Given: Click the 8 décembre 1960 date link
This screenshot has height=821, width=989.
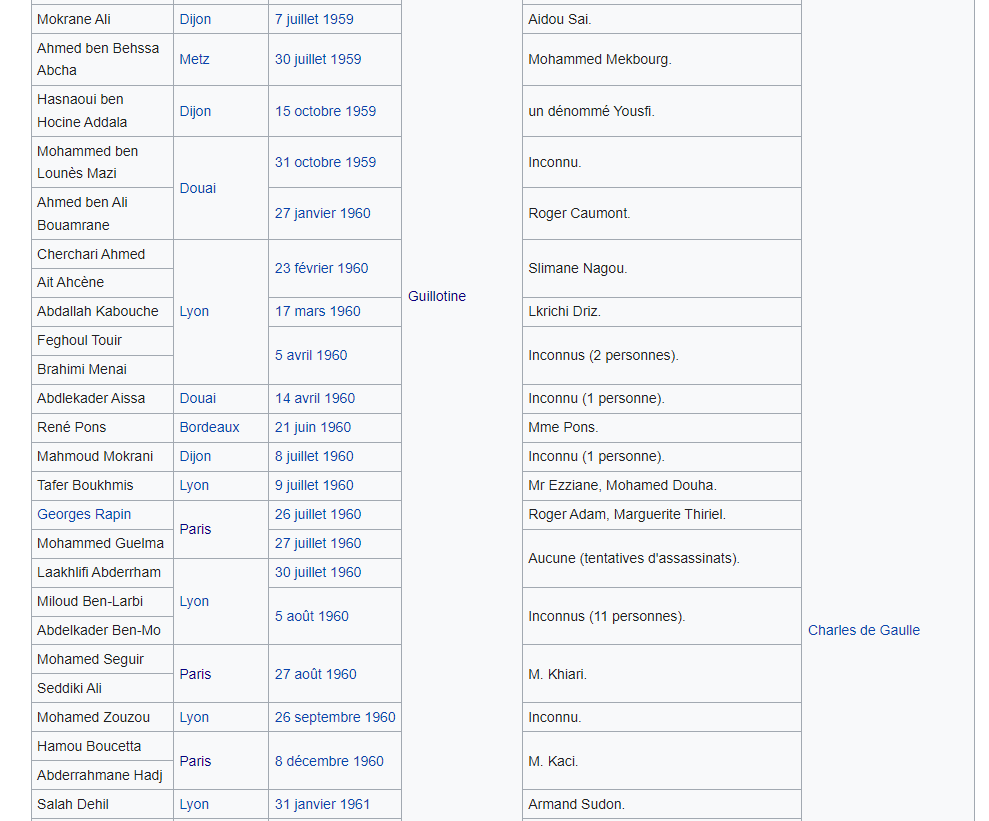Looking at the screenshot, I should 329,761.
